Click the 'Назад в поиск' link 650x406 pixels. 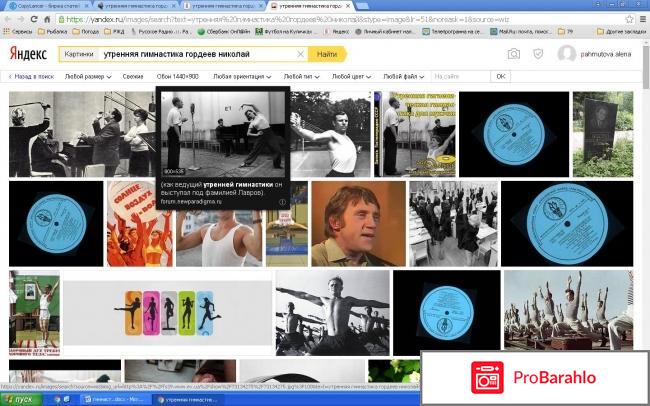coord(32,76)
